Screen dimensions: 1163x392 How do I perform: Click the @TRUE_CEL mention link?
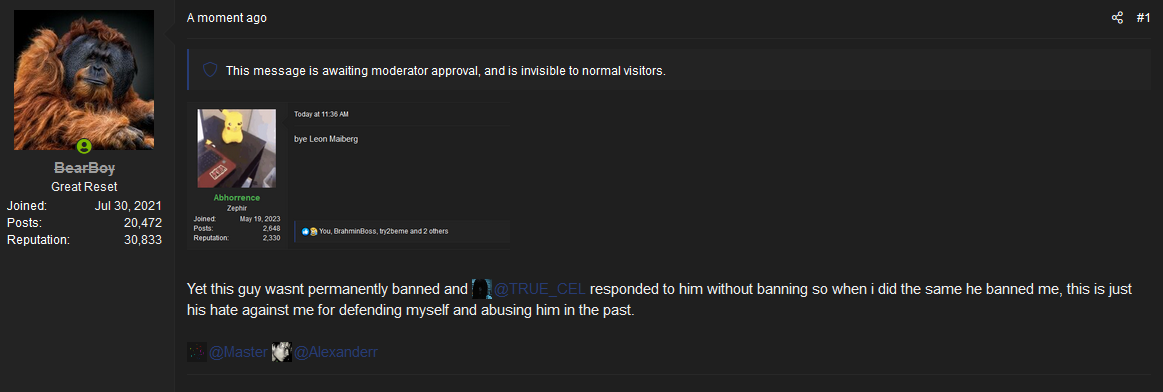(539, 288)
